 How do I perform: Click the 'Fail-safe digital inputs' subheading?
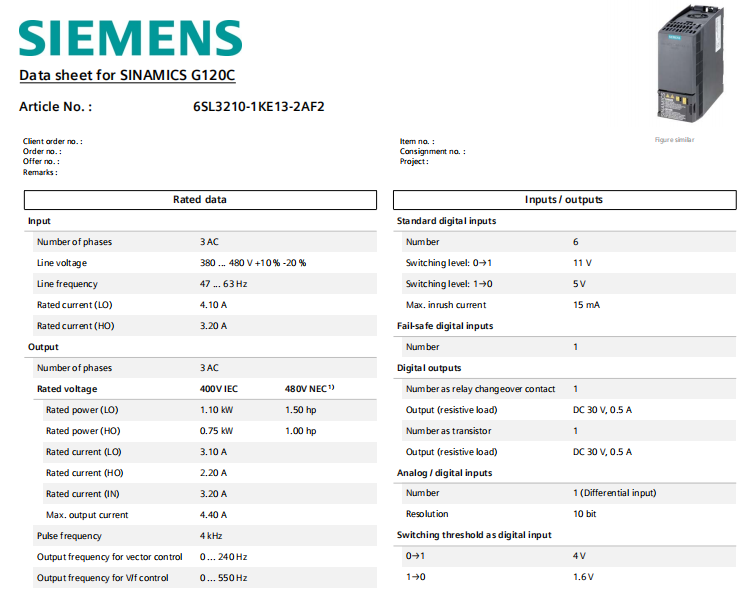tap(445, 326)
